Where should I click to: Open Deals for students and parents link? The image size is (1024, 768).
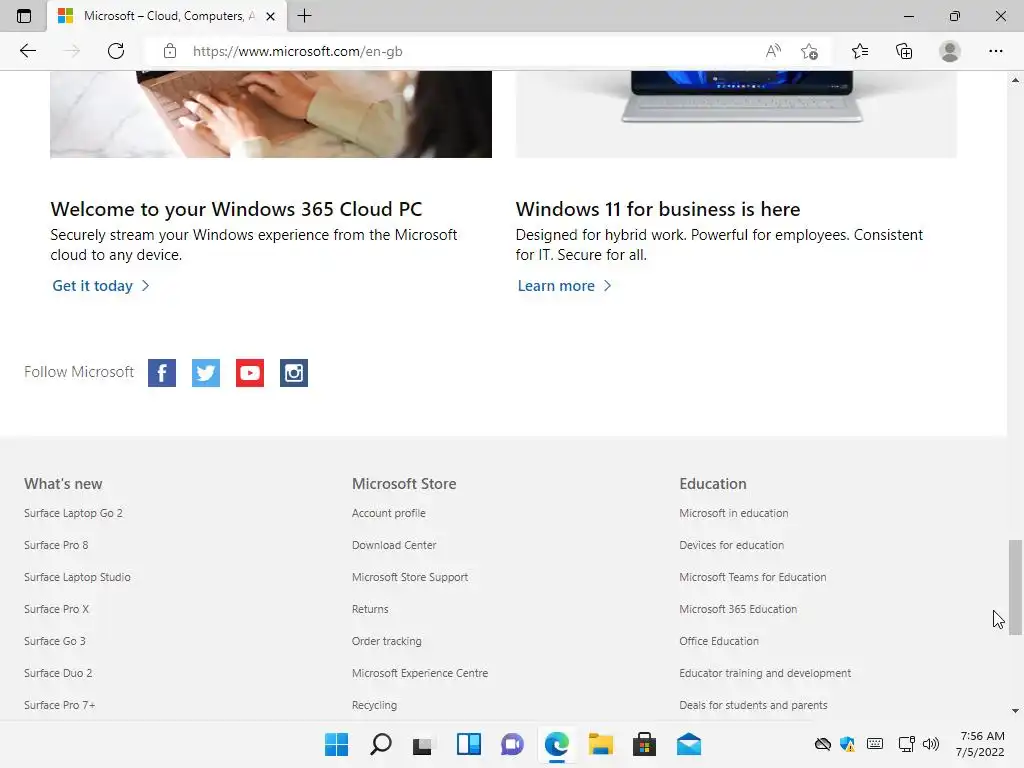(x=753, y=705)
